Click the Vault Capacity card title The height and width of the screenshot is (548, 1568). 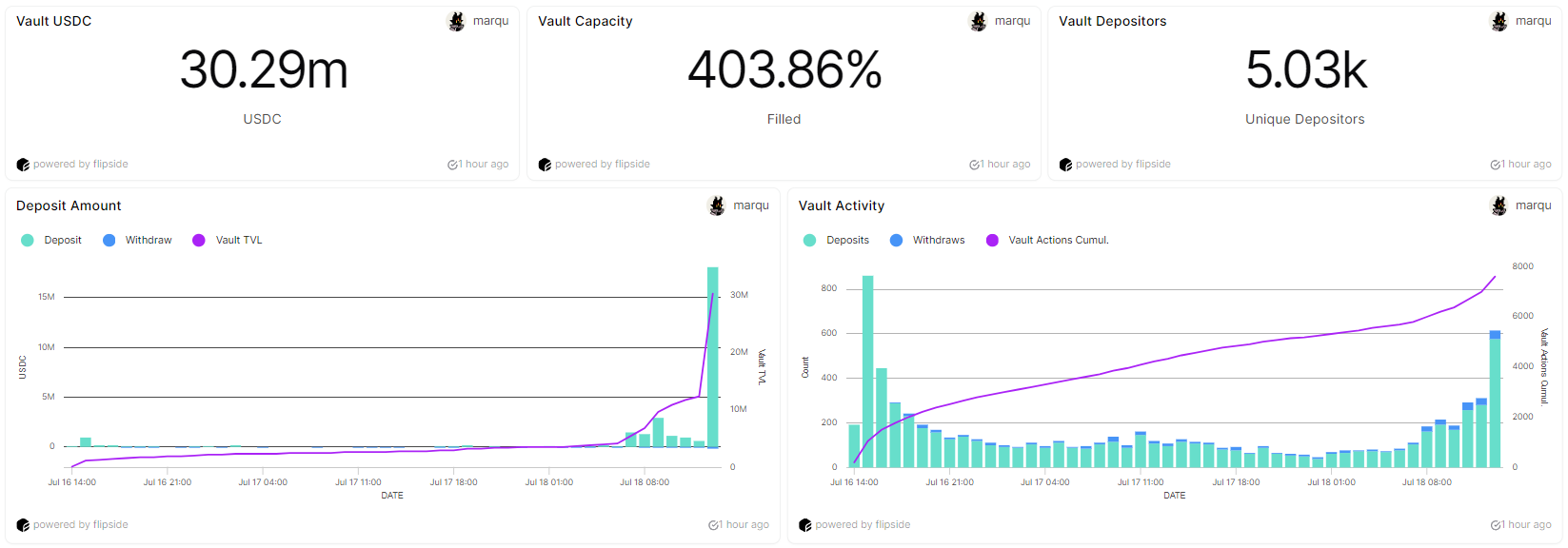585,21
